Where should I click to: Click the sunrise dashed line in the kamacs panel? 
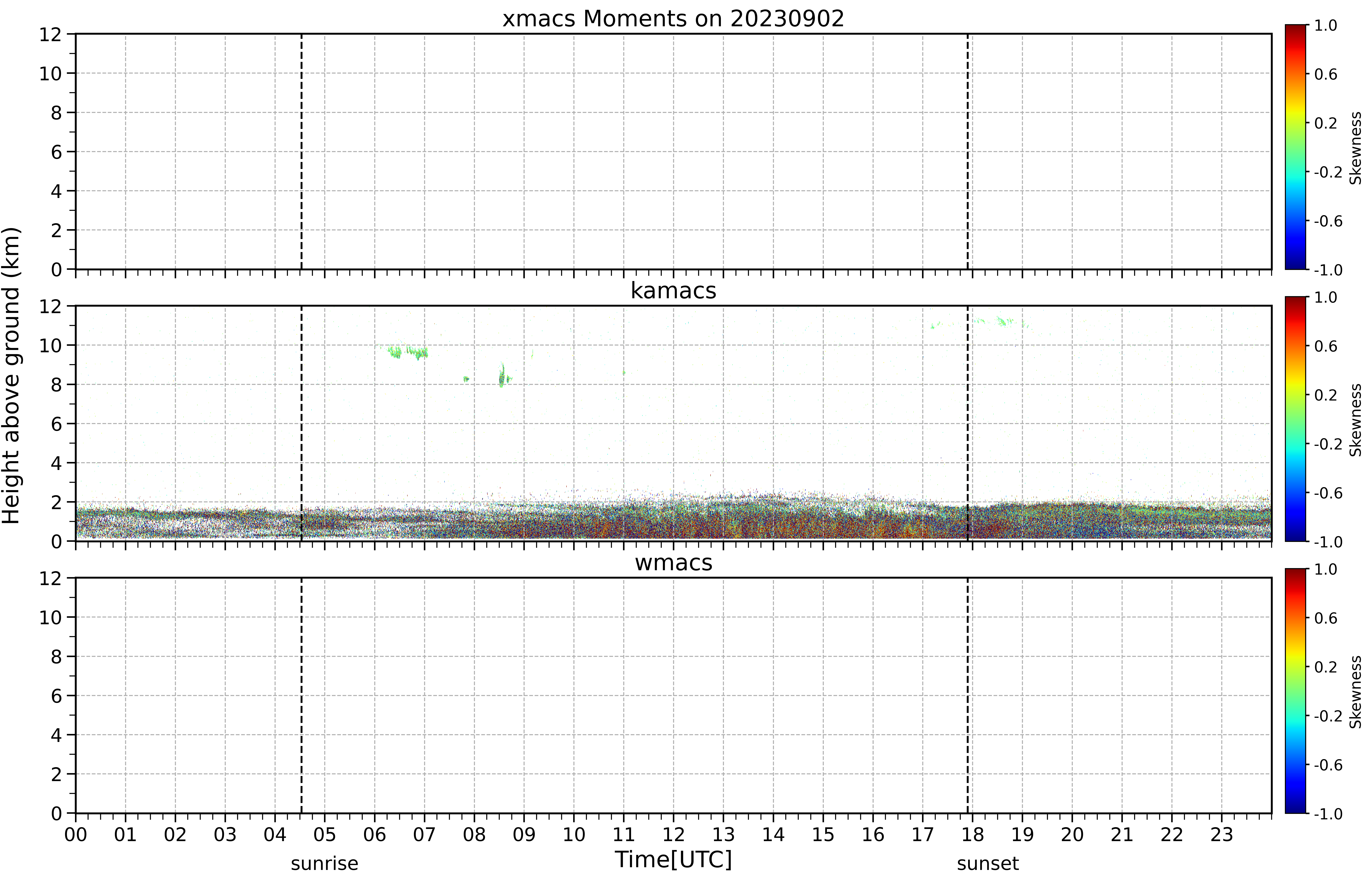301,423
